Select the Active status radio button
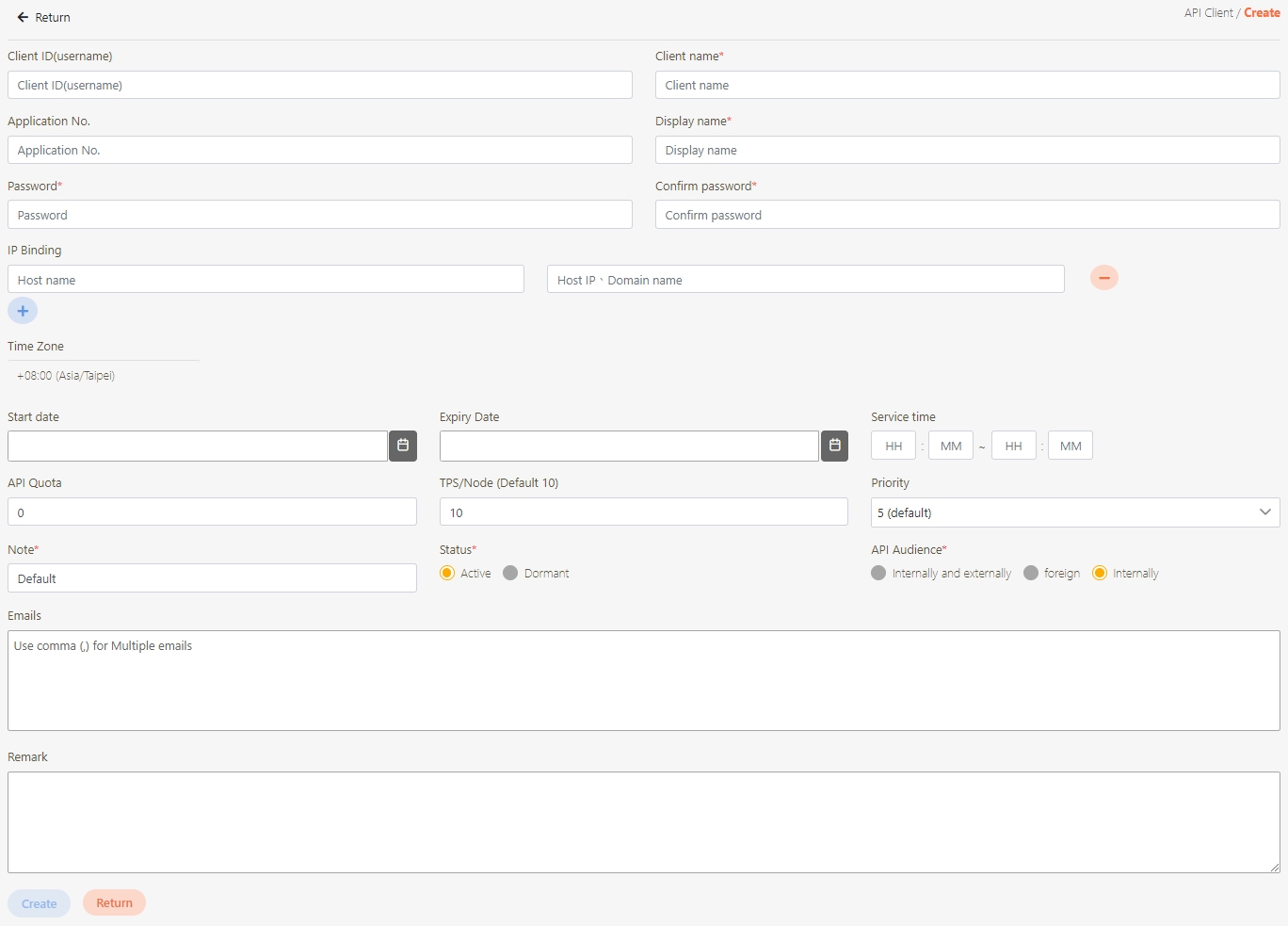 coord(447,574)
